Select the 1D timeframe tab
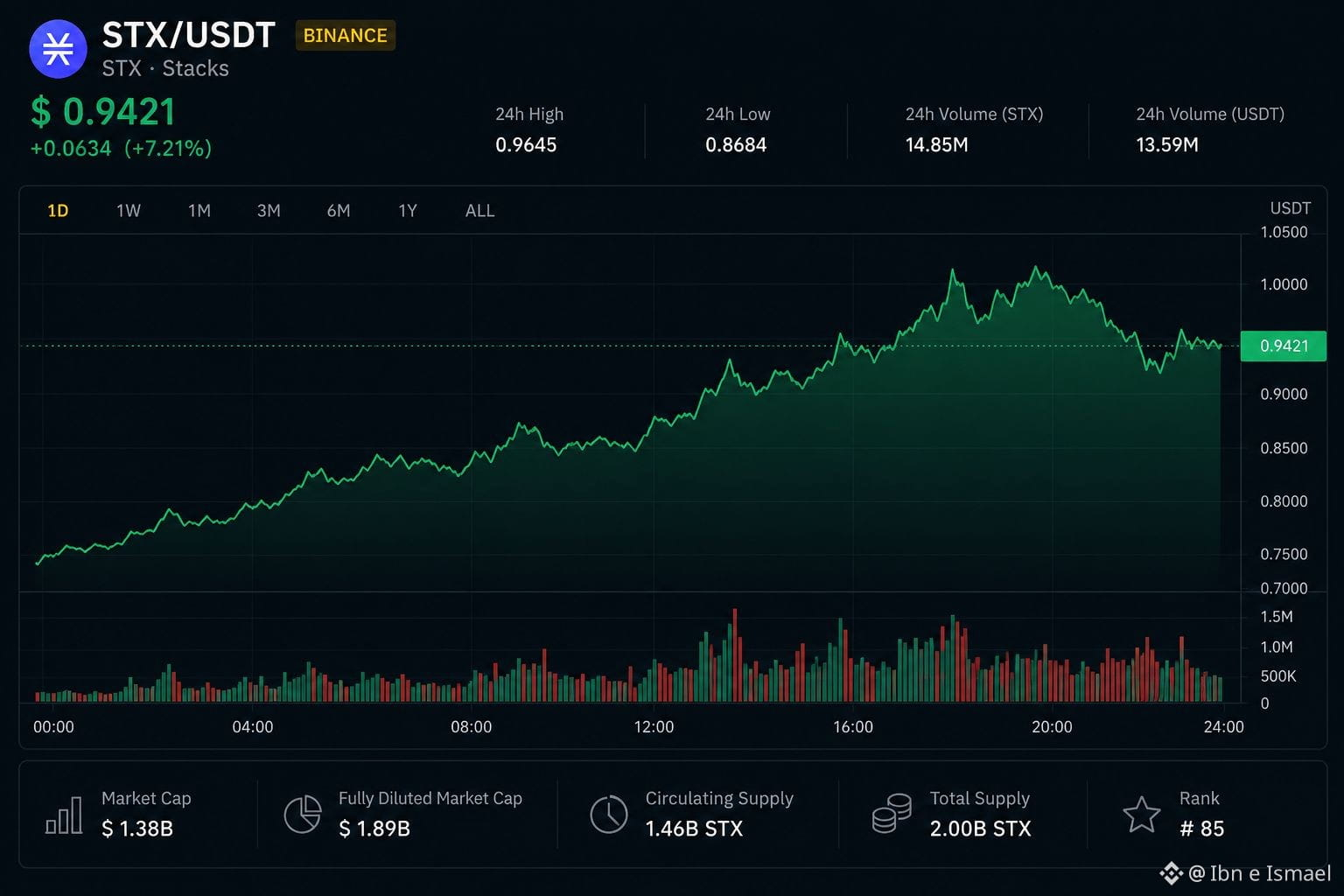The width and height of the screenshot is (1344, 896). click(x=58, y=211)
